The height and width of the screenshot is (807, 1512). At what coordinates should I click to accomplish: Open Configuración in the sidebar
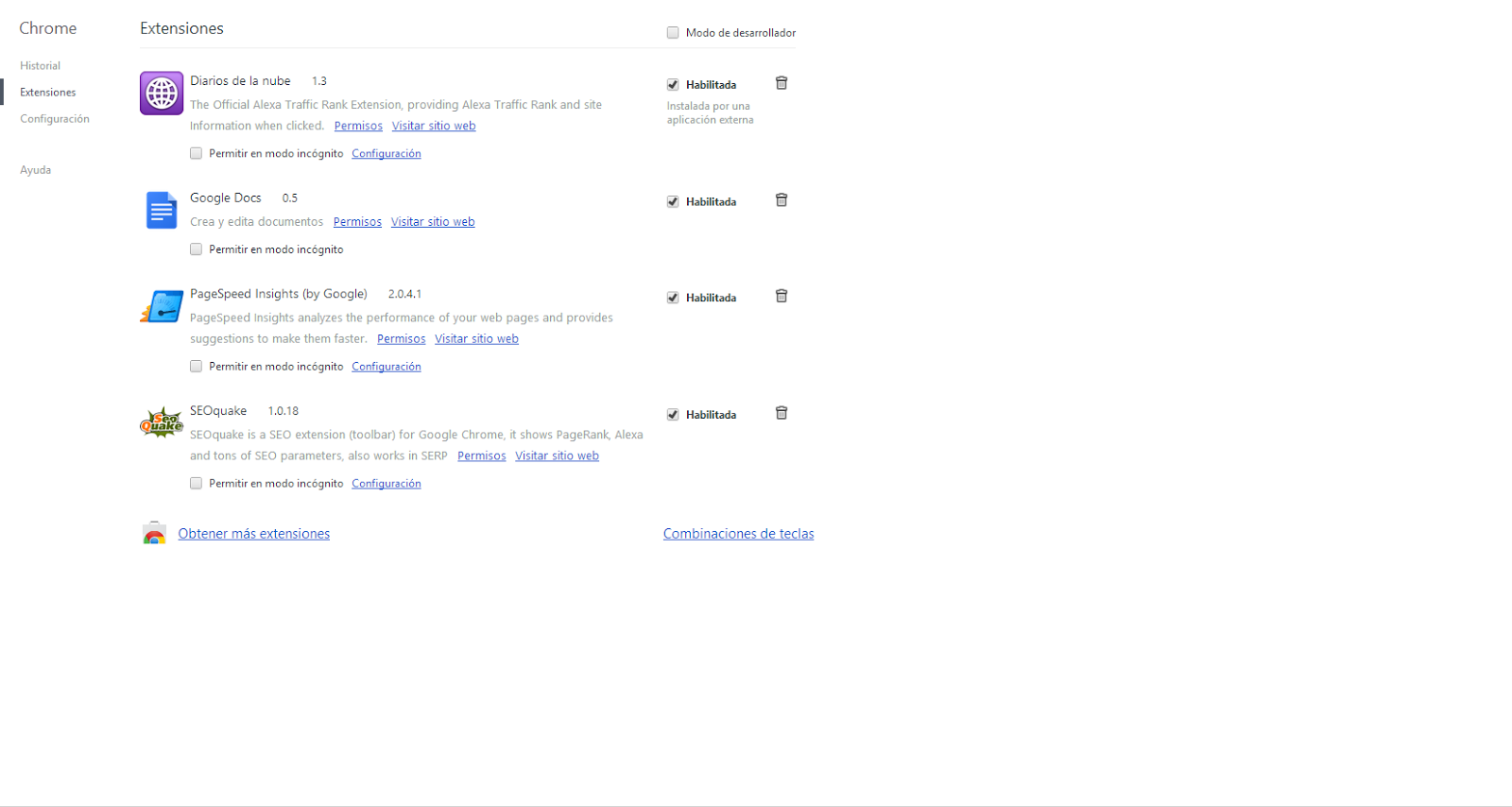[55, 119]
